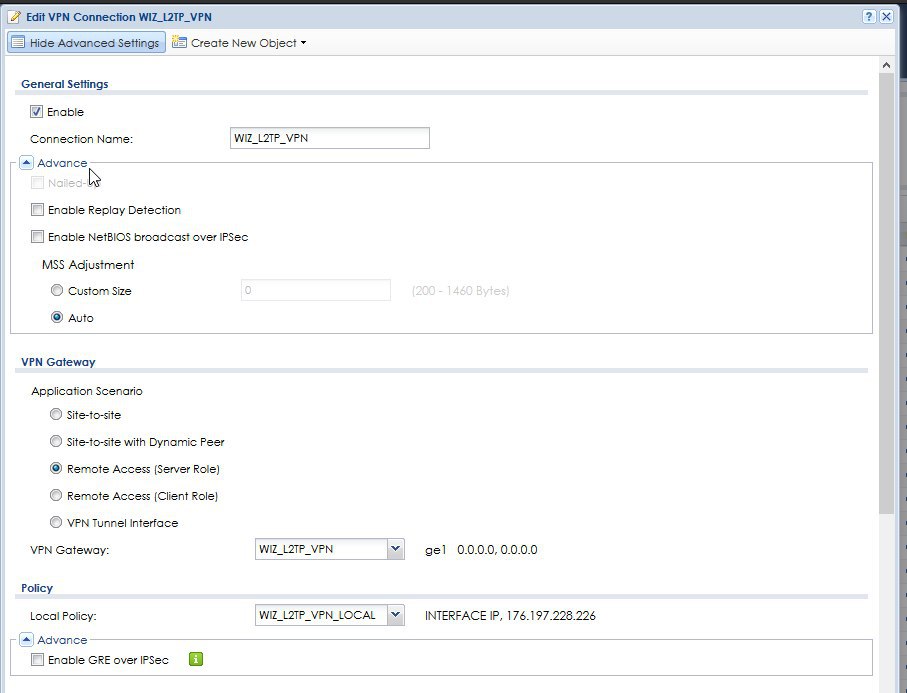907x693 pixels.
Task: Click the General Settings heading
Action: click(65, 84)
